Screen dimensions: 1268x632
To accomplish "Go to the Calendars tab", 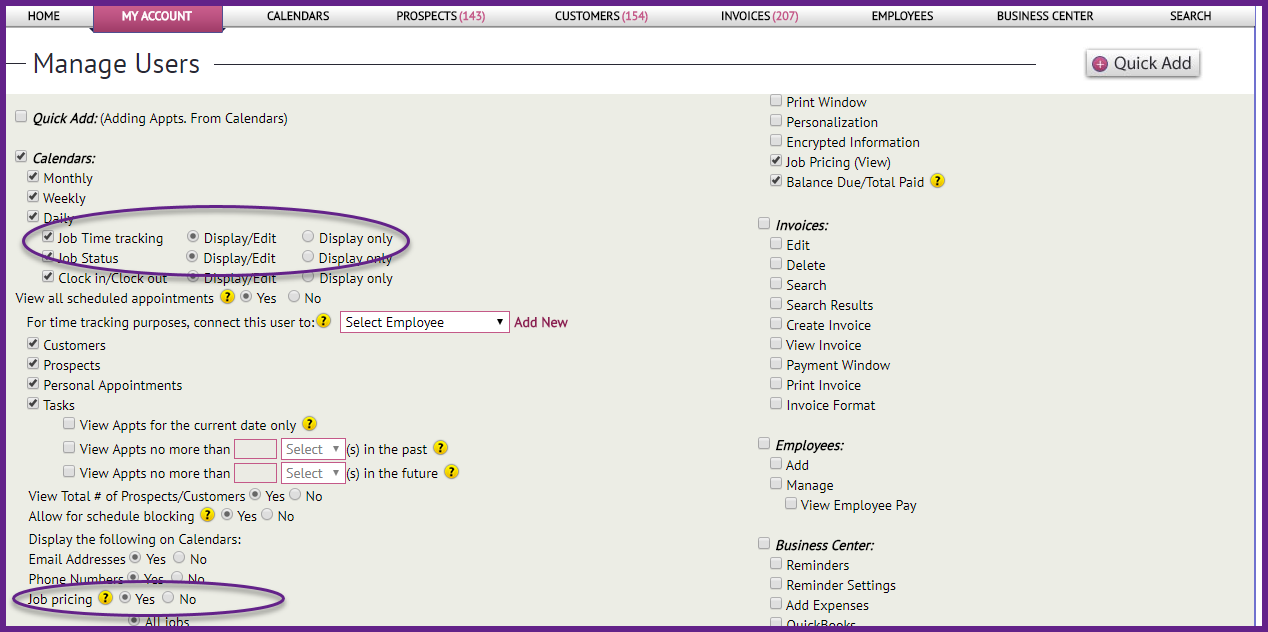I will pos(298,16).
